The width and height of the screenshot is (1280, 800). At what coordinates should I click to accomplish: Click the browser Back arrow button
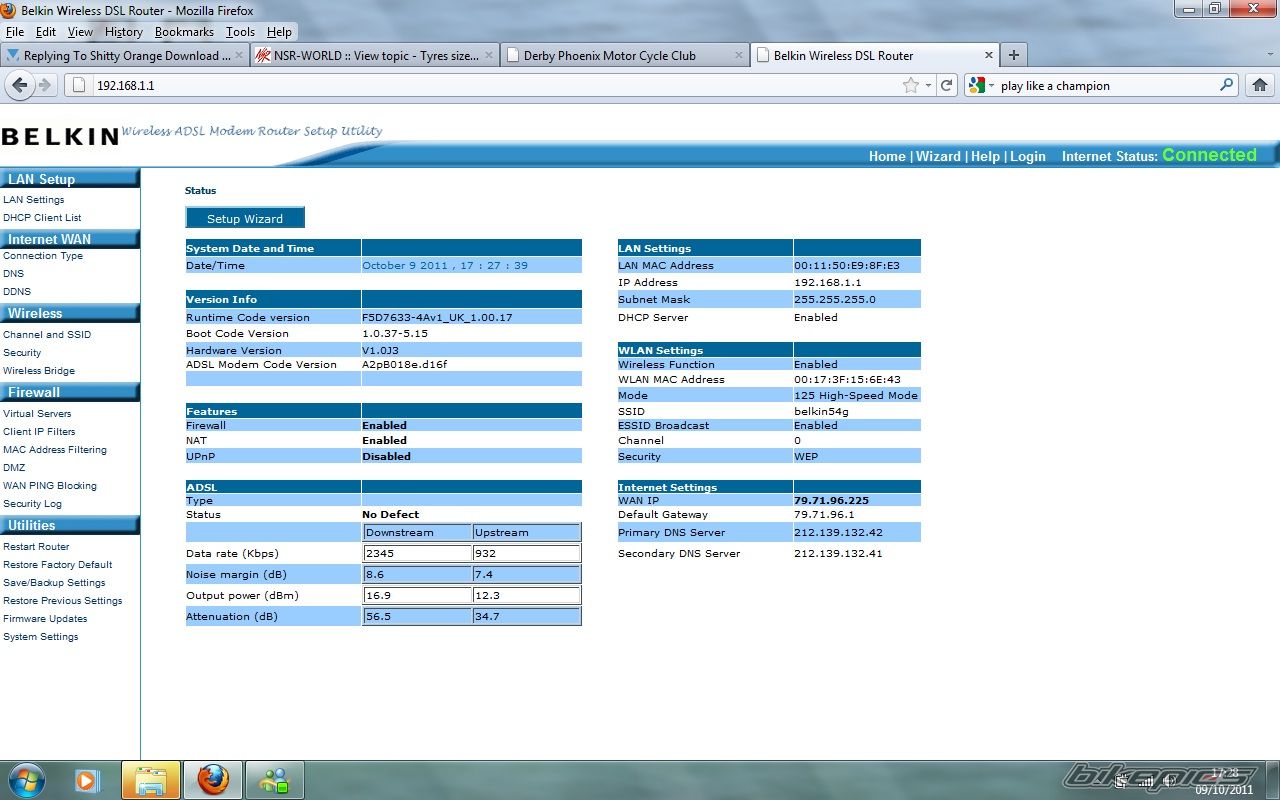point(19,86)
